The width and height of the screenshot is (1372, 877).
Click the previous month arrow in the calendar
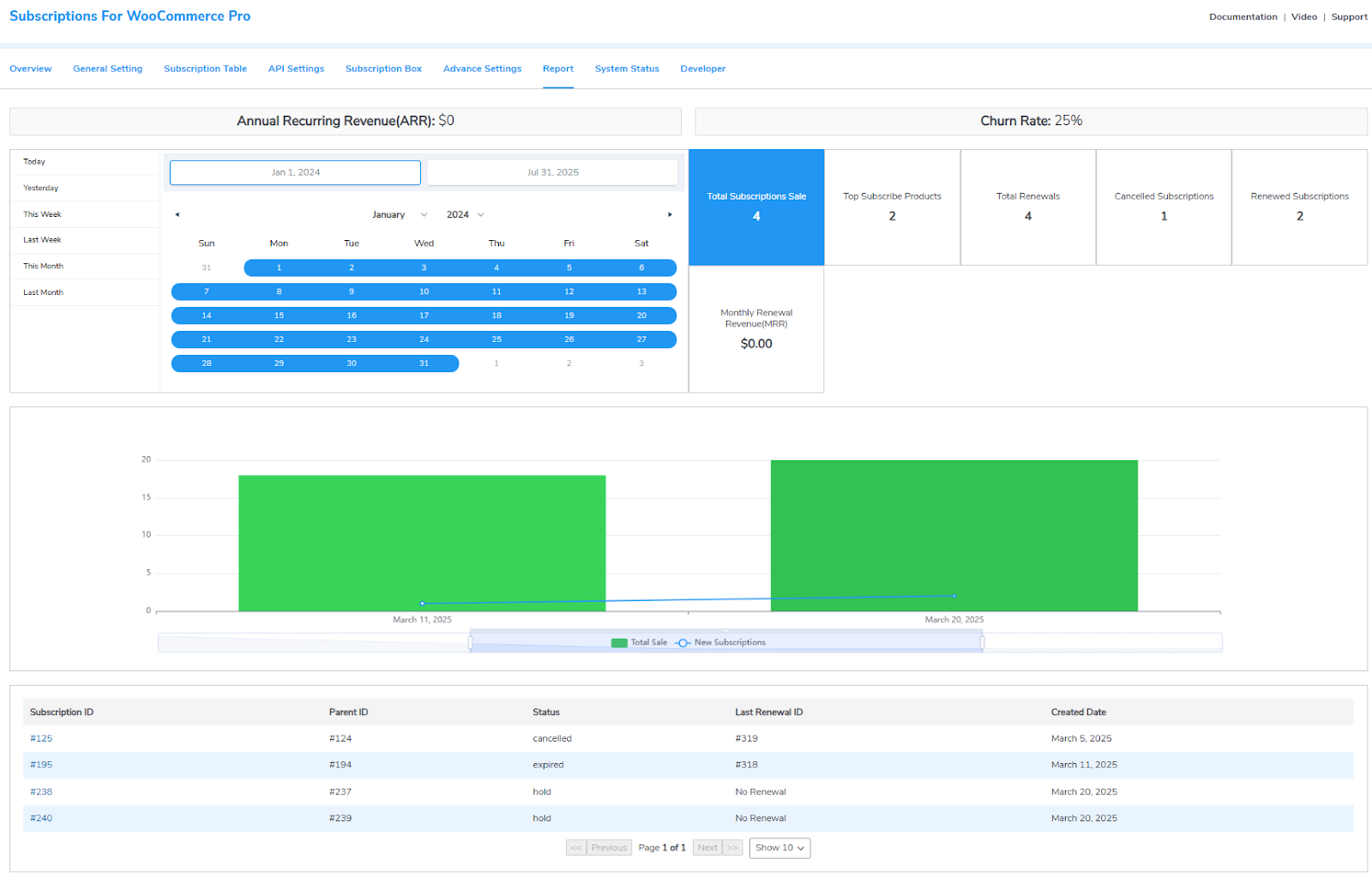pos(178,214)
